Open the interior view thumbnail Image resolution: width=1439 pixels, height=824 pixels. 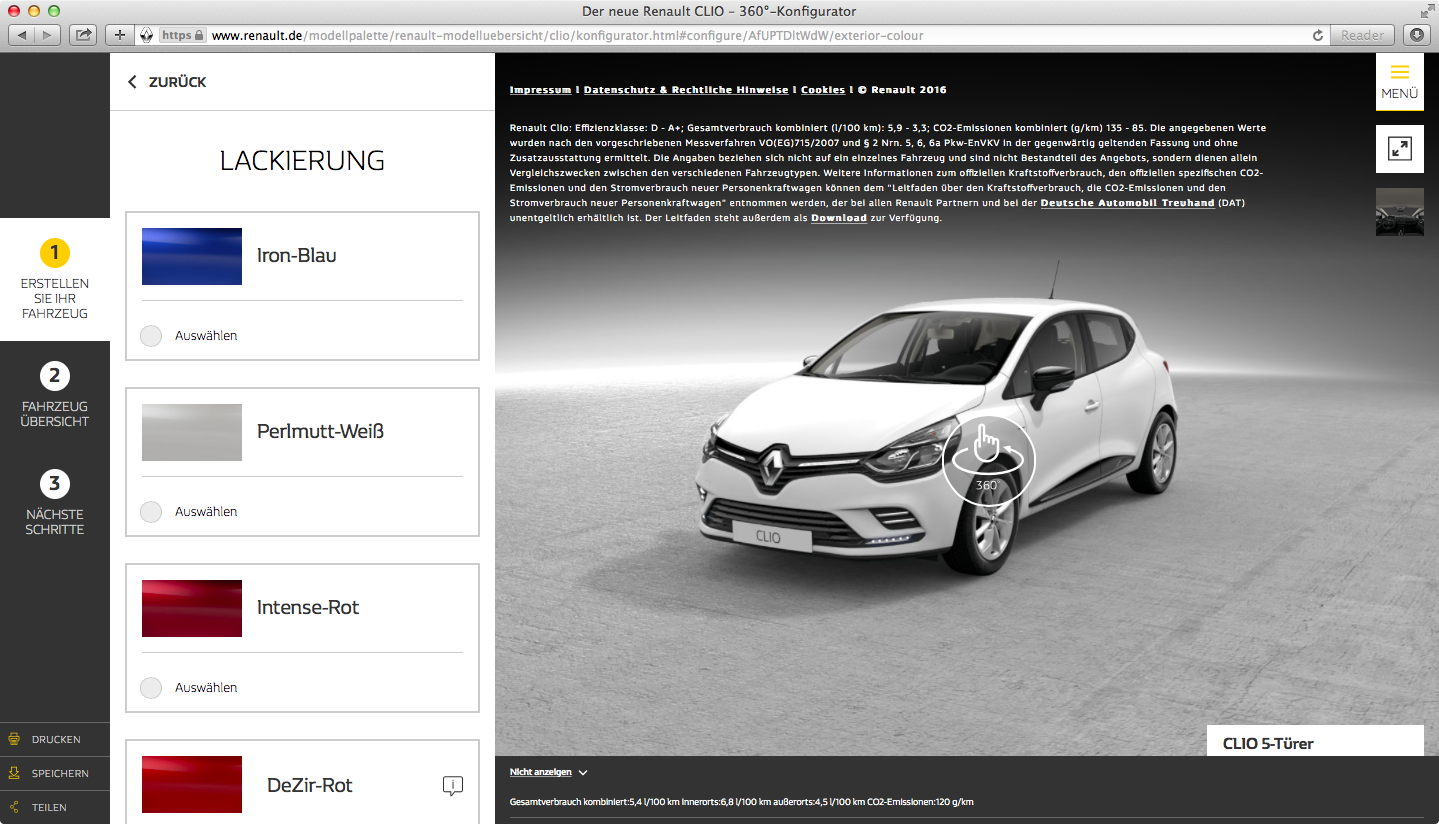pos(1399,212)
